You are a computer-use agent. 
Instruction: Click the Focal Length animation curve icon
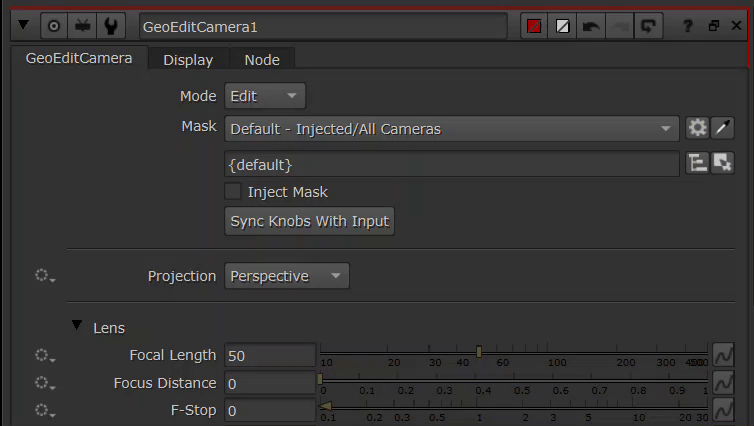coord(723,355)
